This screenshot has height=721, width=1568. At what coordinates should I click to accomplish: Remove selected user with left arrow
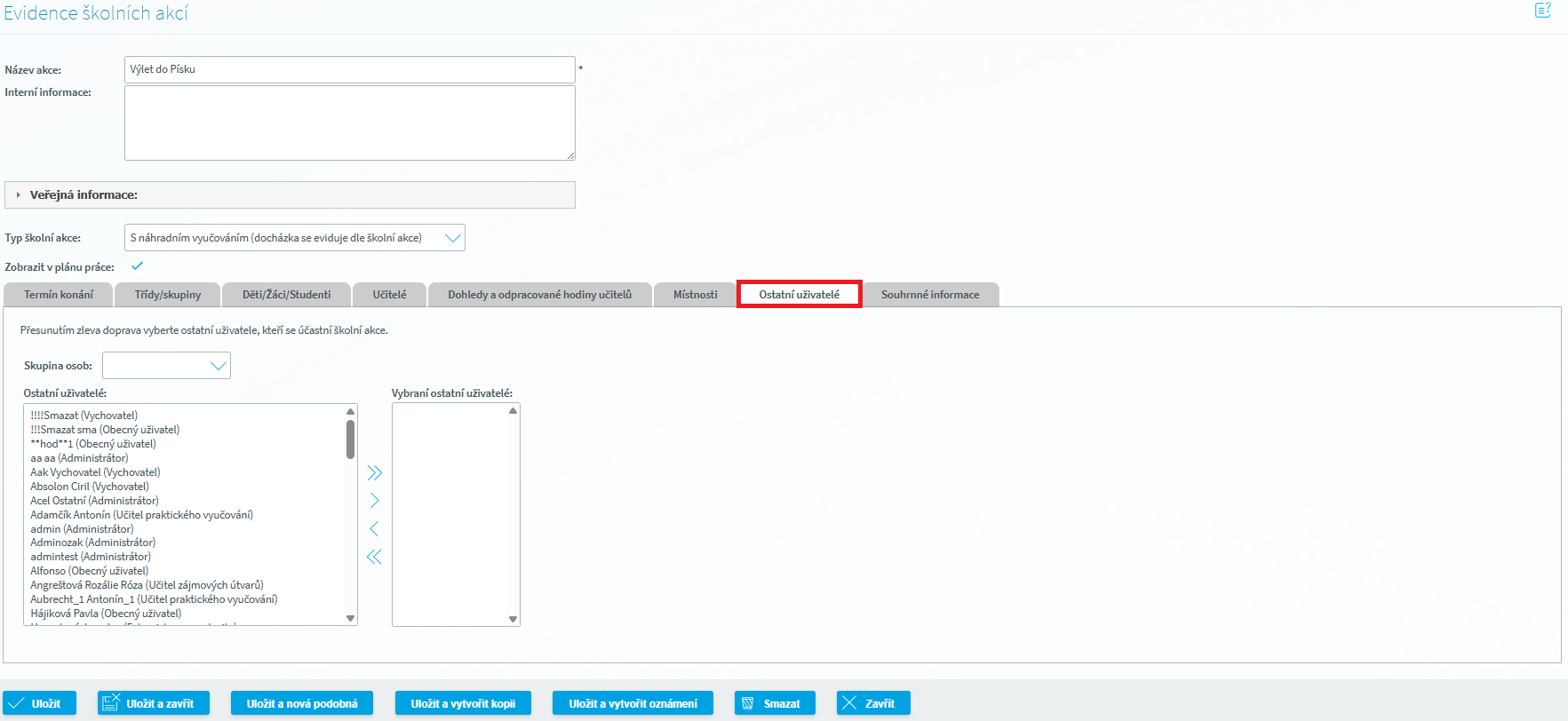[374, 529]
